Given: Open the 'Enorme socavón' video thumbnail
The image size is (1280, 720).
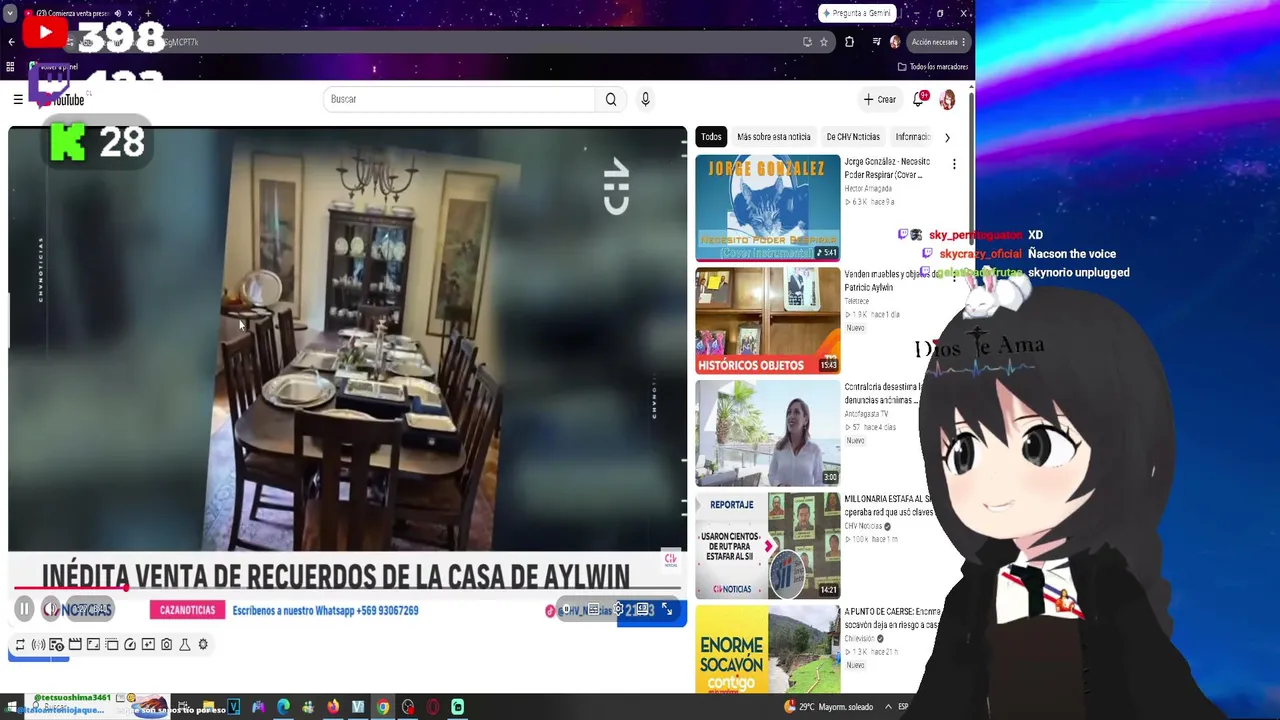Looking at the screenshot, I should (x=768, y=650).
